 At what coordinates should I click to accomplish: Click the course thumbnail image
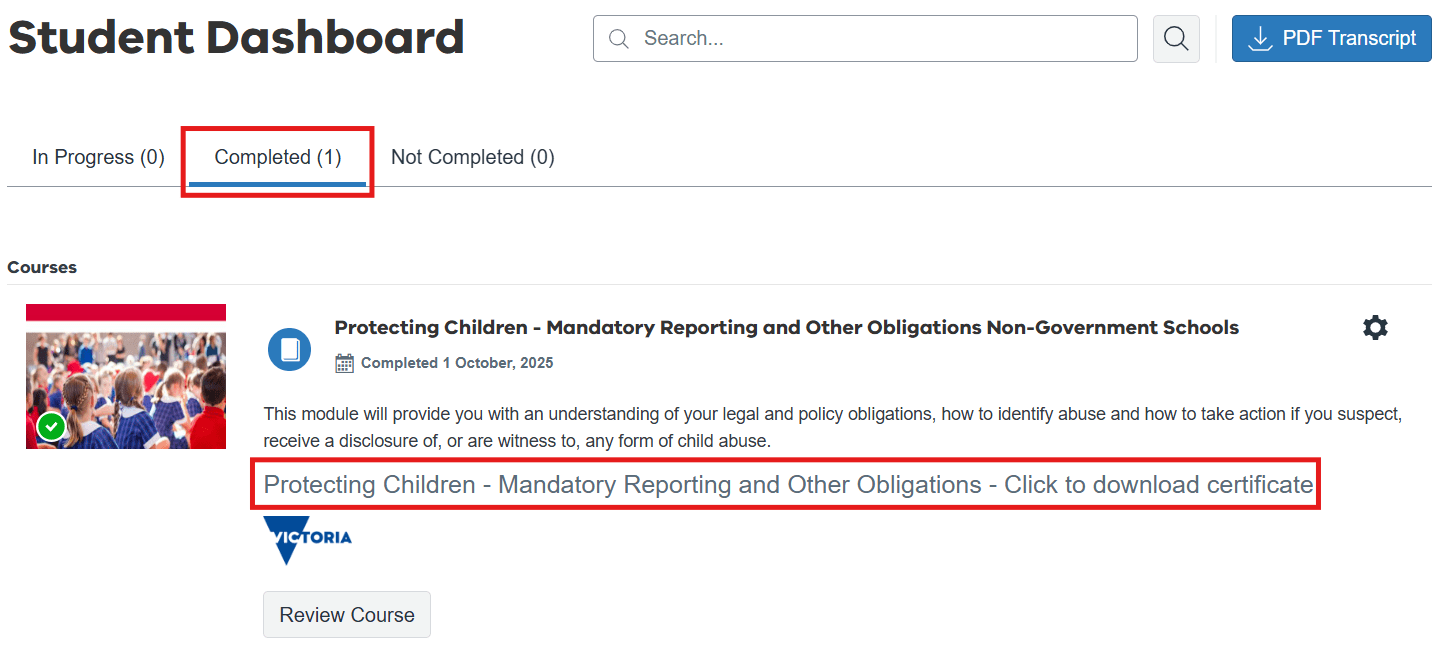pyautogui.click(x=126, y=377)
